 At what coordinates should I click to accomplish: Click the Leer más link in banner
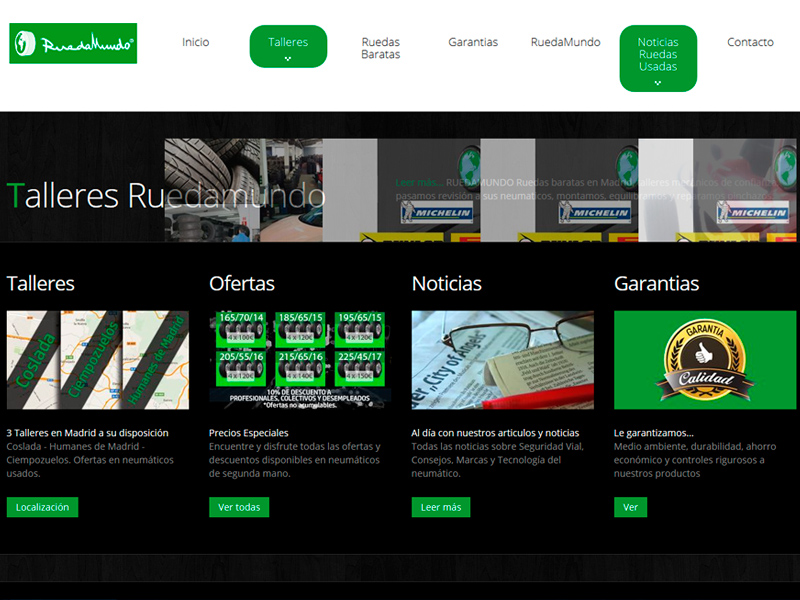coord(418,183)
